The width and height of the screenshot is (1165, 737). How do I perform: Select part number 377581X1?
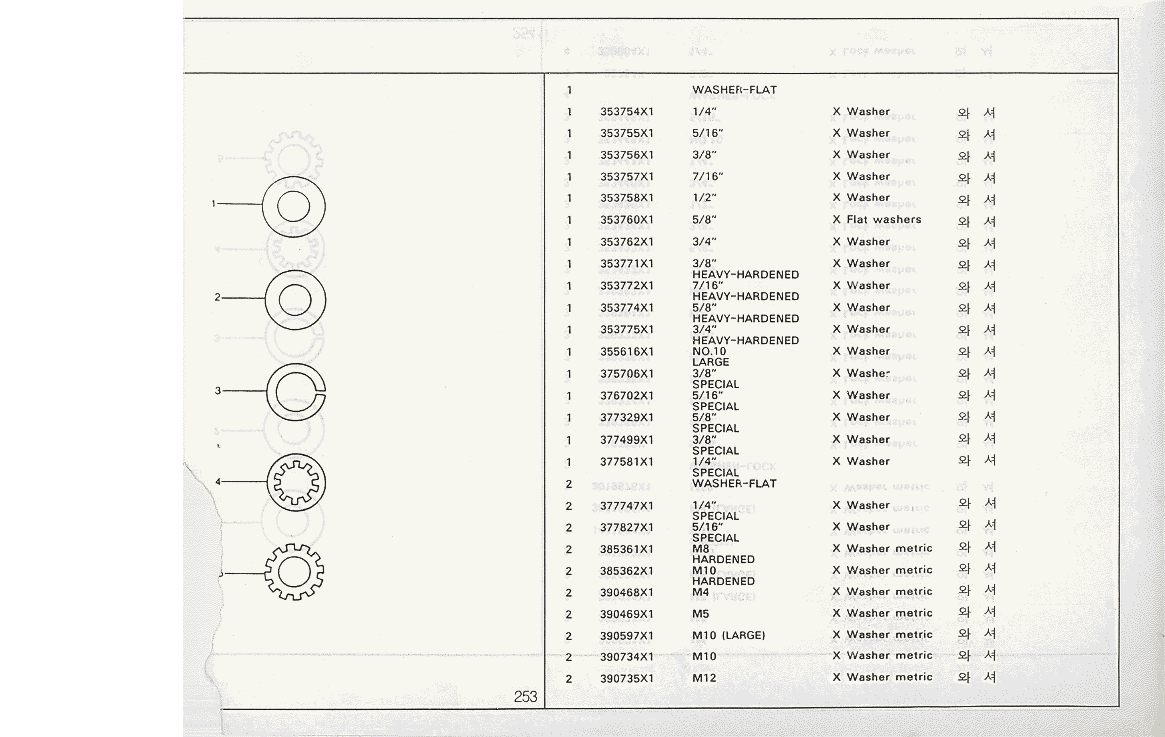click(x=626, y=462)
